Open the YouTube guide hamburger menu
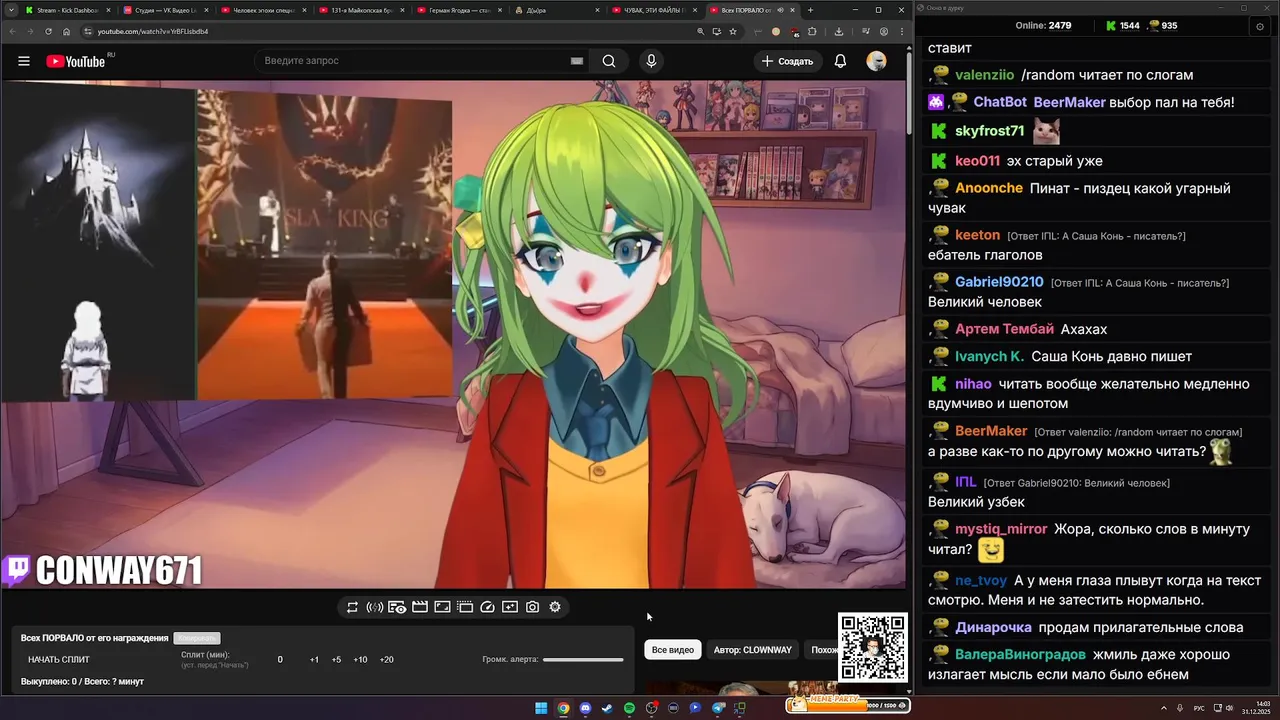The width and height of the screenshot is (1280, 720). 24,61
